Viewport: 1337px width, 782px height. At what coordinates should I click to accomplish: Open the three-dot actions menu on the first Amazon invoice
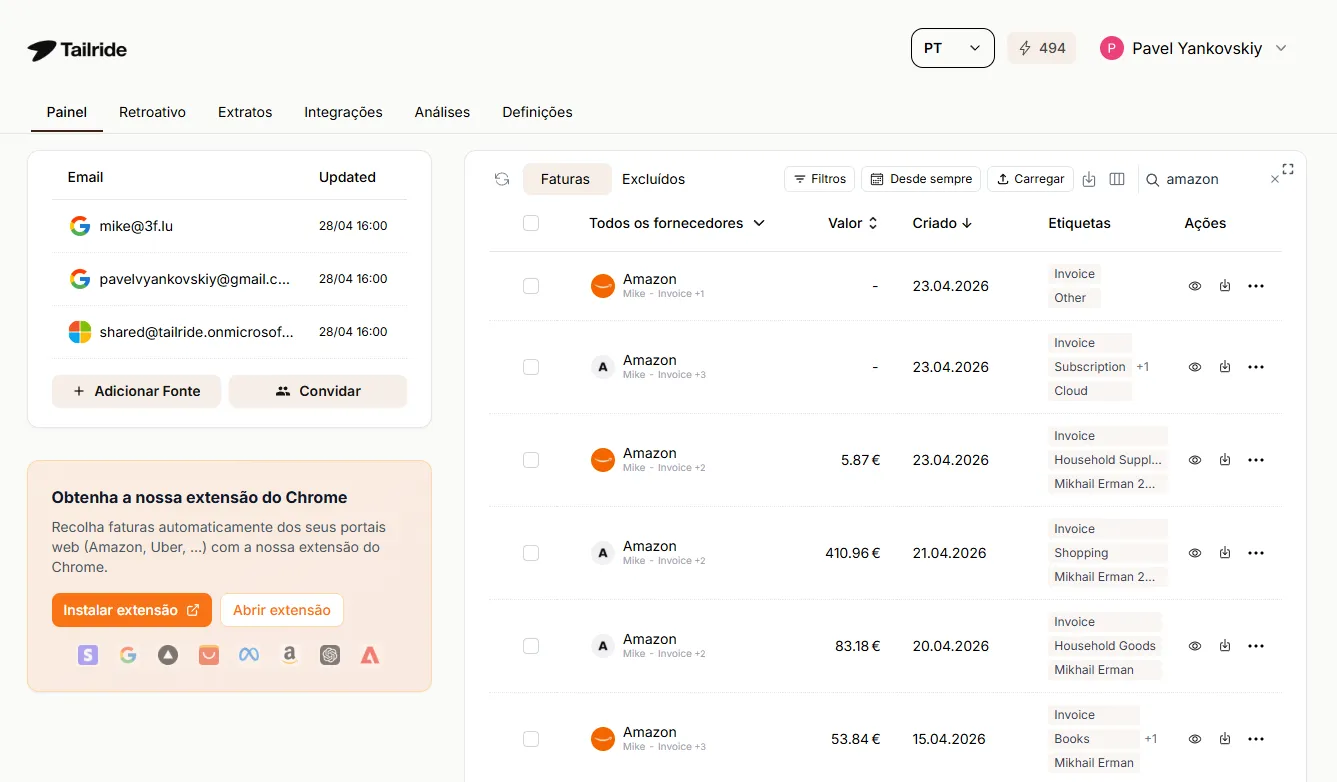pyautogui.click(x=1256, y=286)
